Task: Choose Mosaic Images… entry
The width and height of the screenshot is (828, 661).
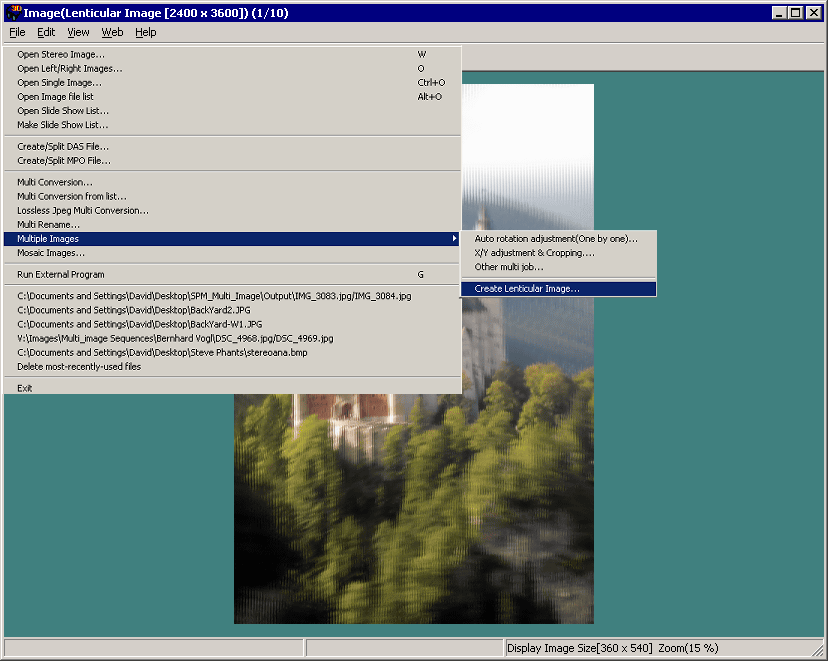Action: pyautogui.click(x=232, y=253)
